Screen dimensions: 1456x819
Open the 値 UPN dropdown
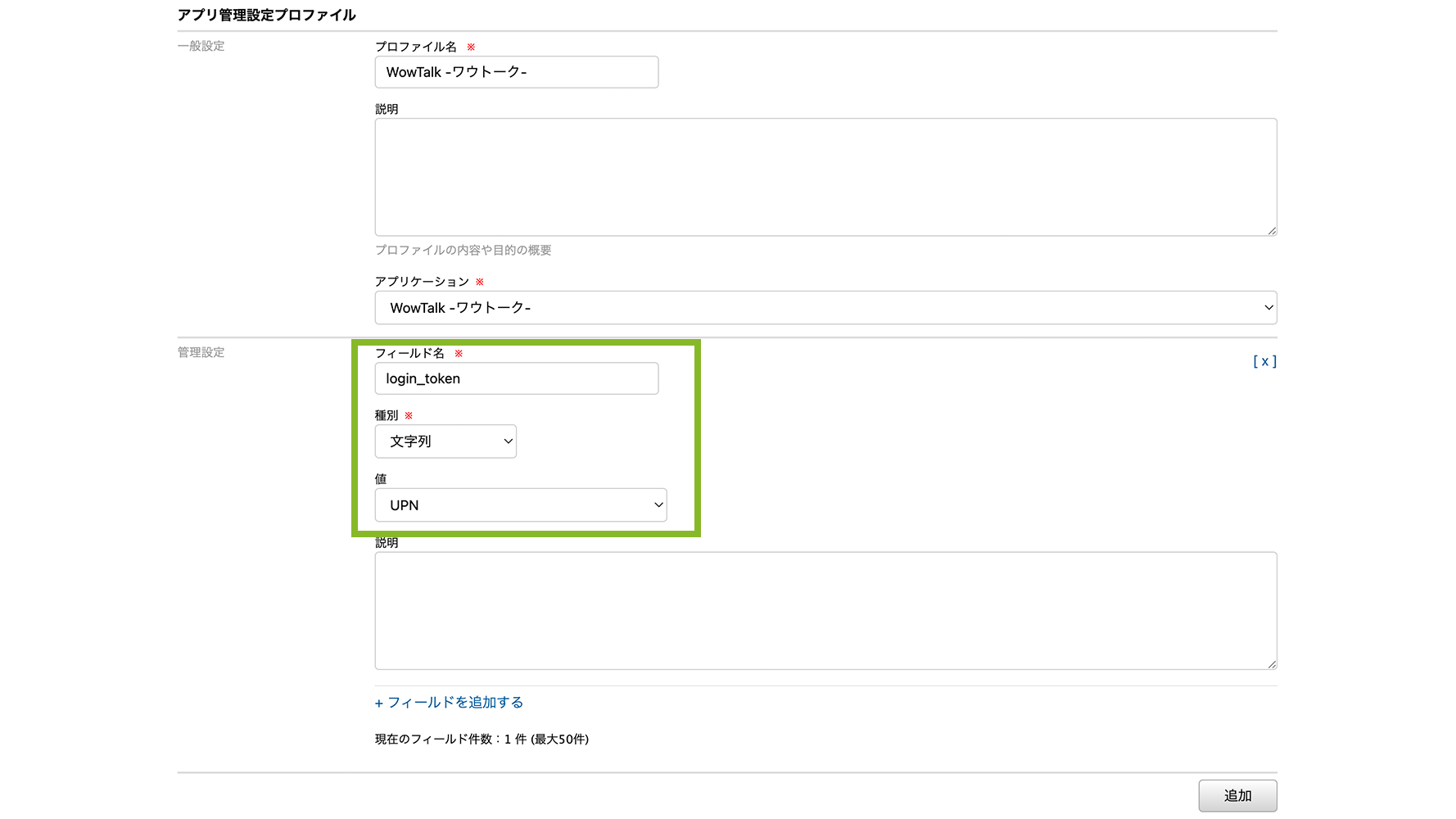521,505
